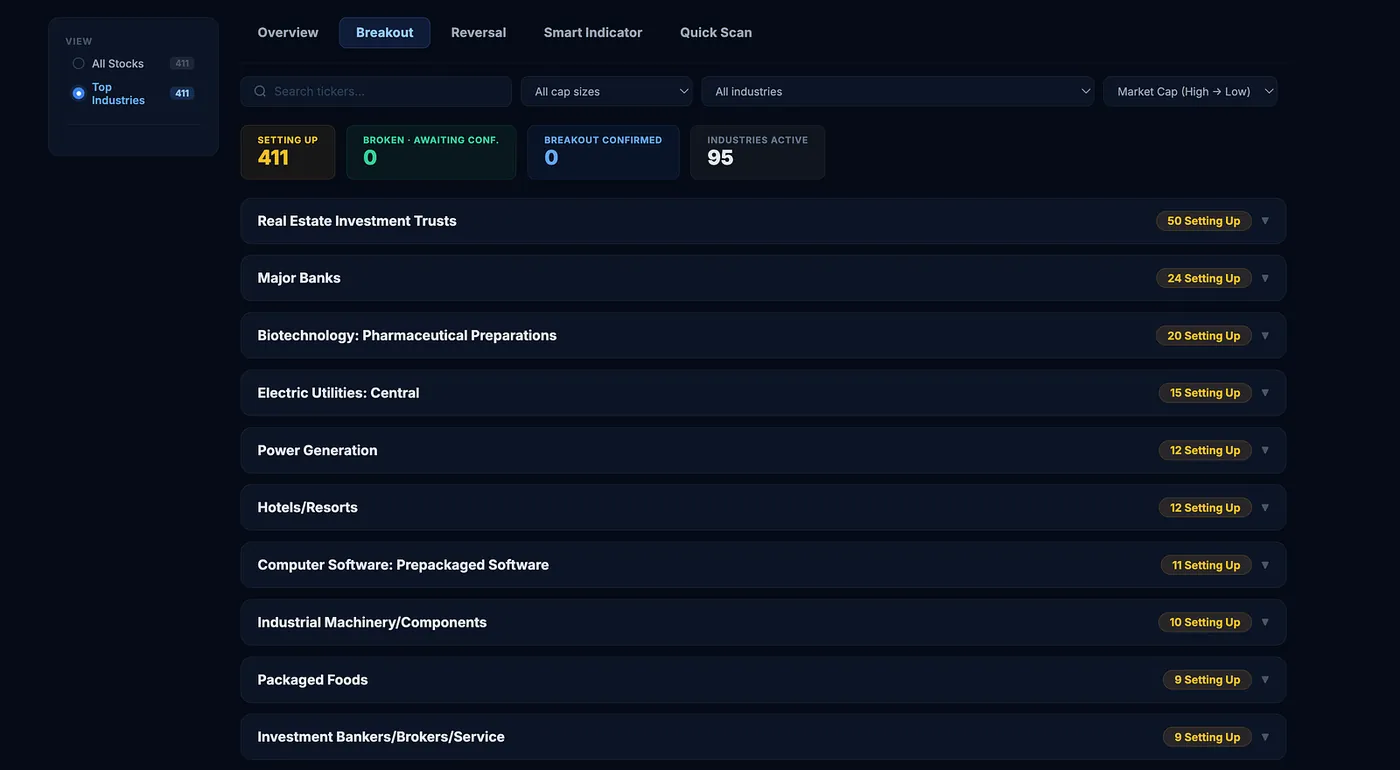Open the All cap sizes dropdown
1400x770 pixels.
607,91
